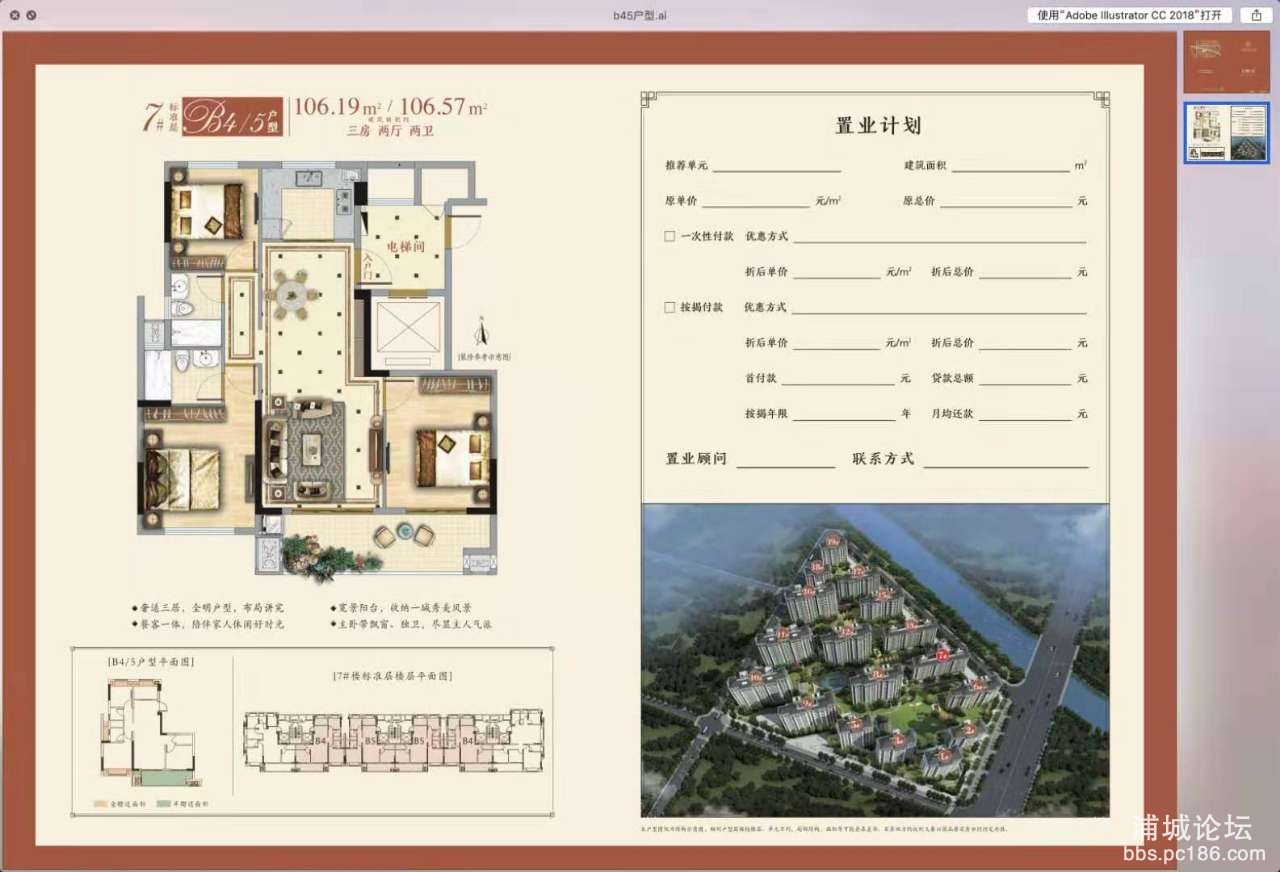Click the 三房 两厅 两卫 subtitle
Image resolution: width=1280 pixels, height=872 pixels.
point(391,131)
